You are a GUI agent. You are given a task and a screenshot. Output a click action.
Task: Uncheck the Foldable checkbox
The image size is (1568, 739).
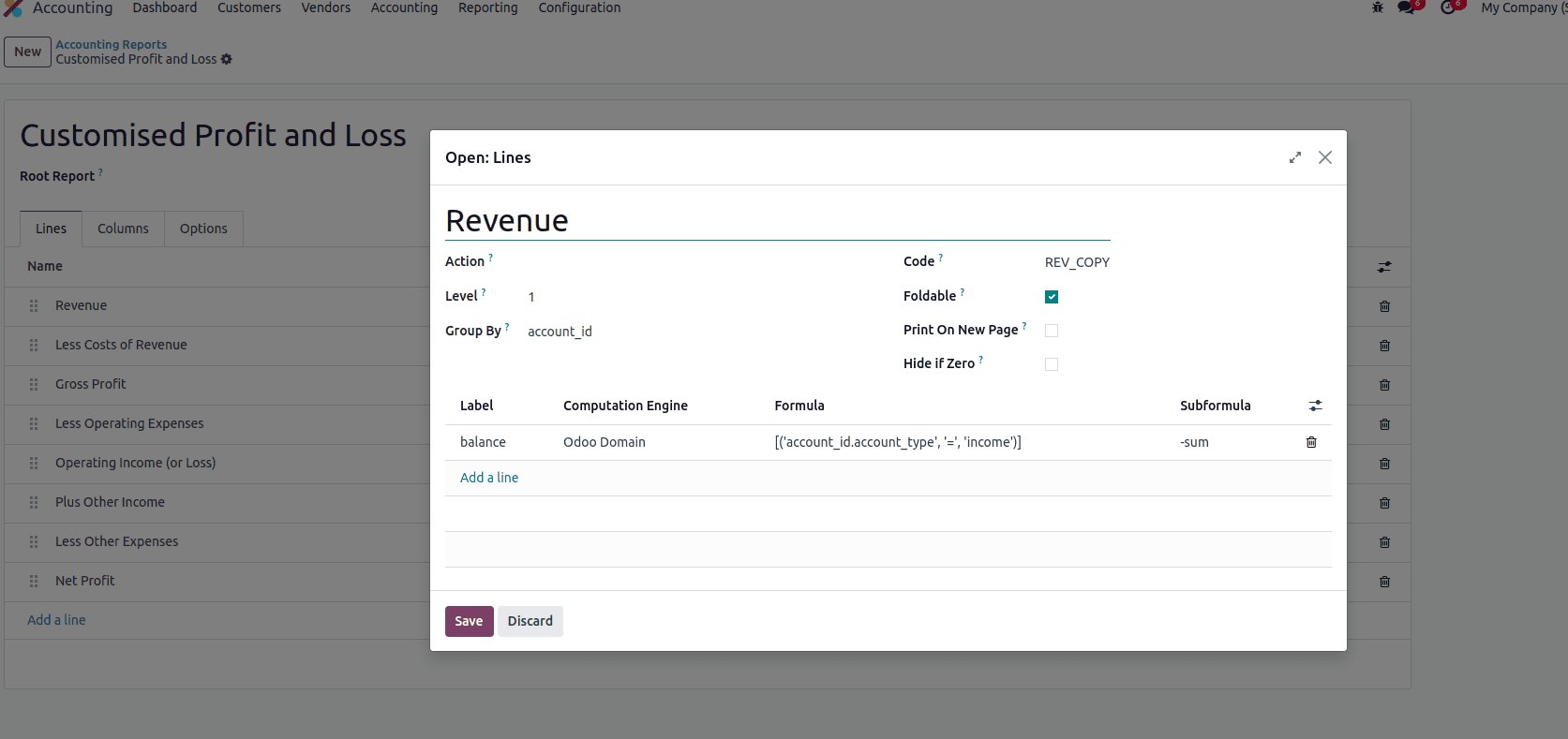tap(1052, 297)
